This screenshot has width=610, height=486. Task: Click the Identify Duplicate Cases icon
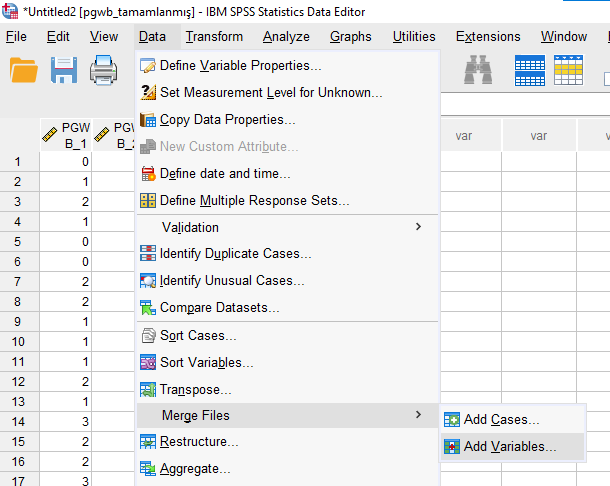pos(148,254)
